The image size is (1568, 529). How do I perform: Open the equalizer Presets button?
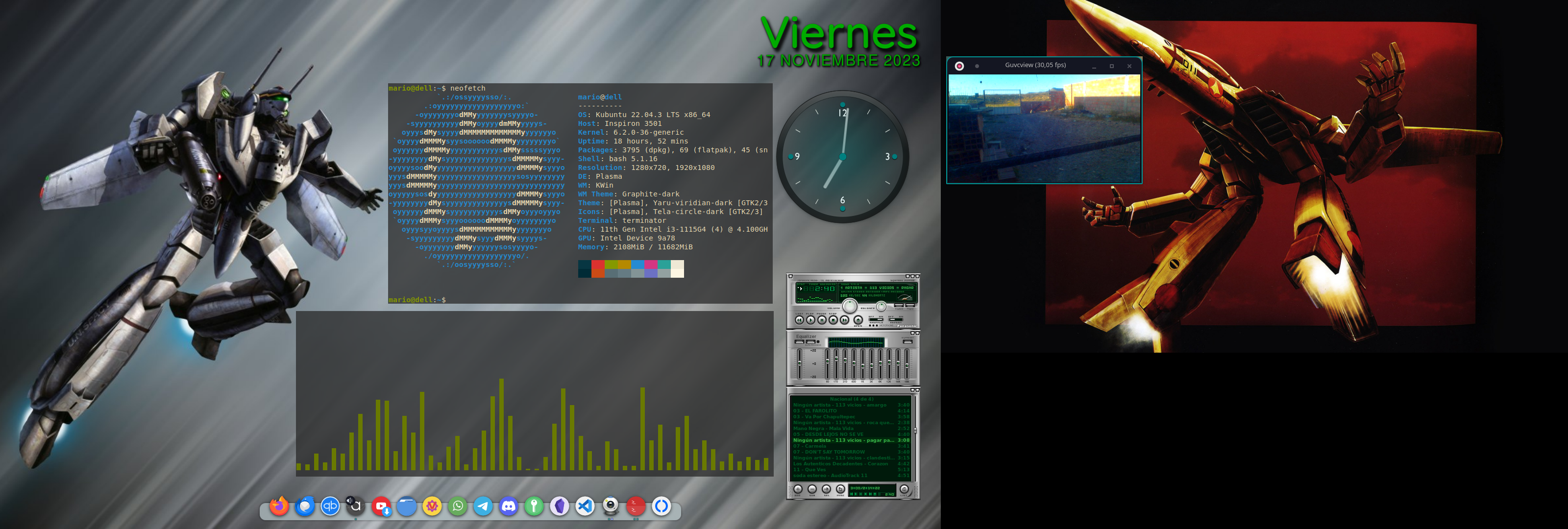(907, 341)
